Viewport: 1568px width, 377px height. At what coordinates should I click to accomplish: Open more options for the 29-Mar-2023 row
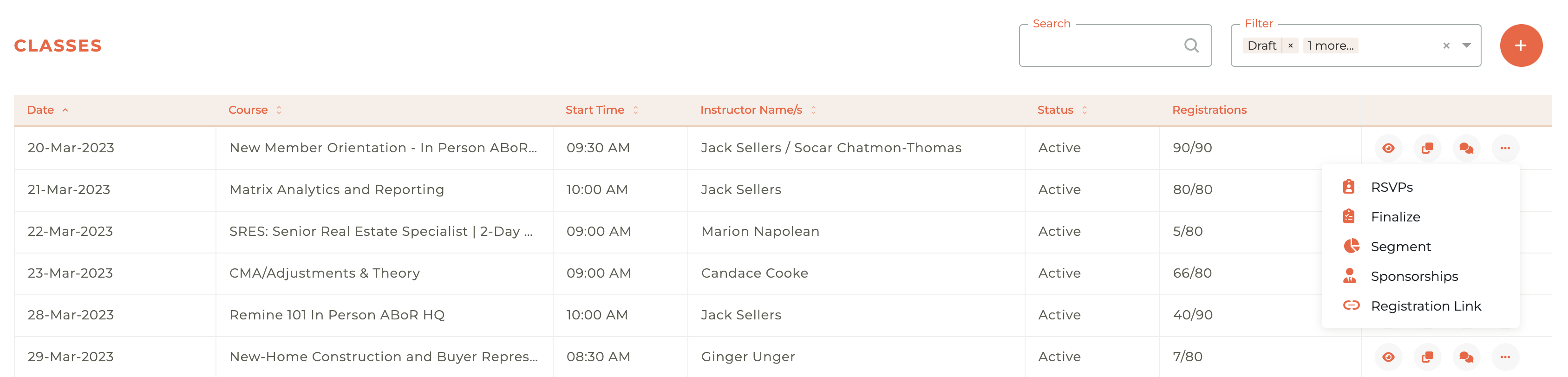1505,357
